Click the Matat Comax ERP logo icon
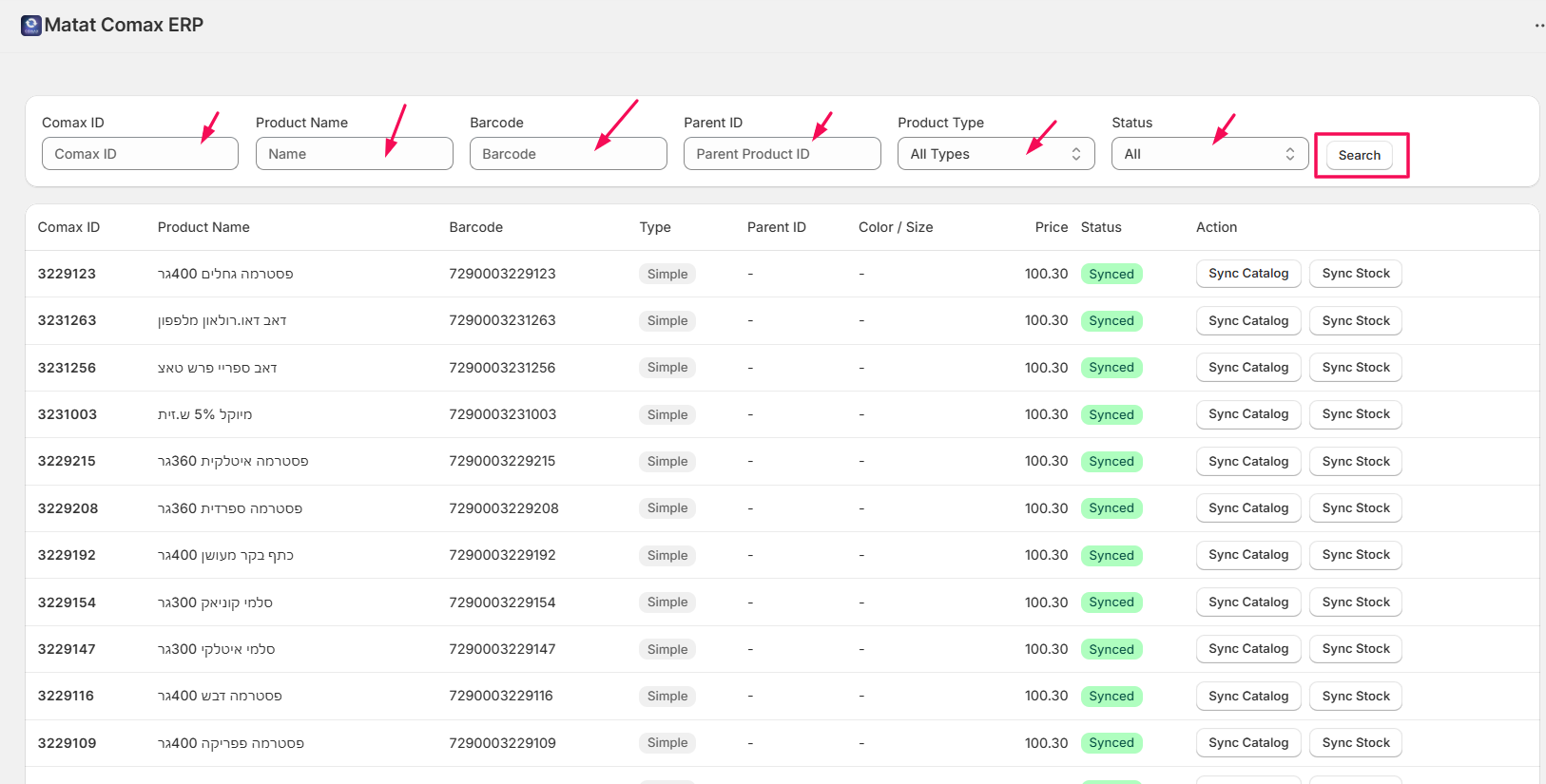The width and height of the screenshot is (1546, 784). click(x=31, y=26)
